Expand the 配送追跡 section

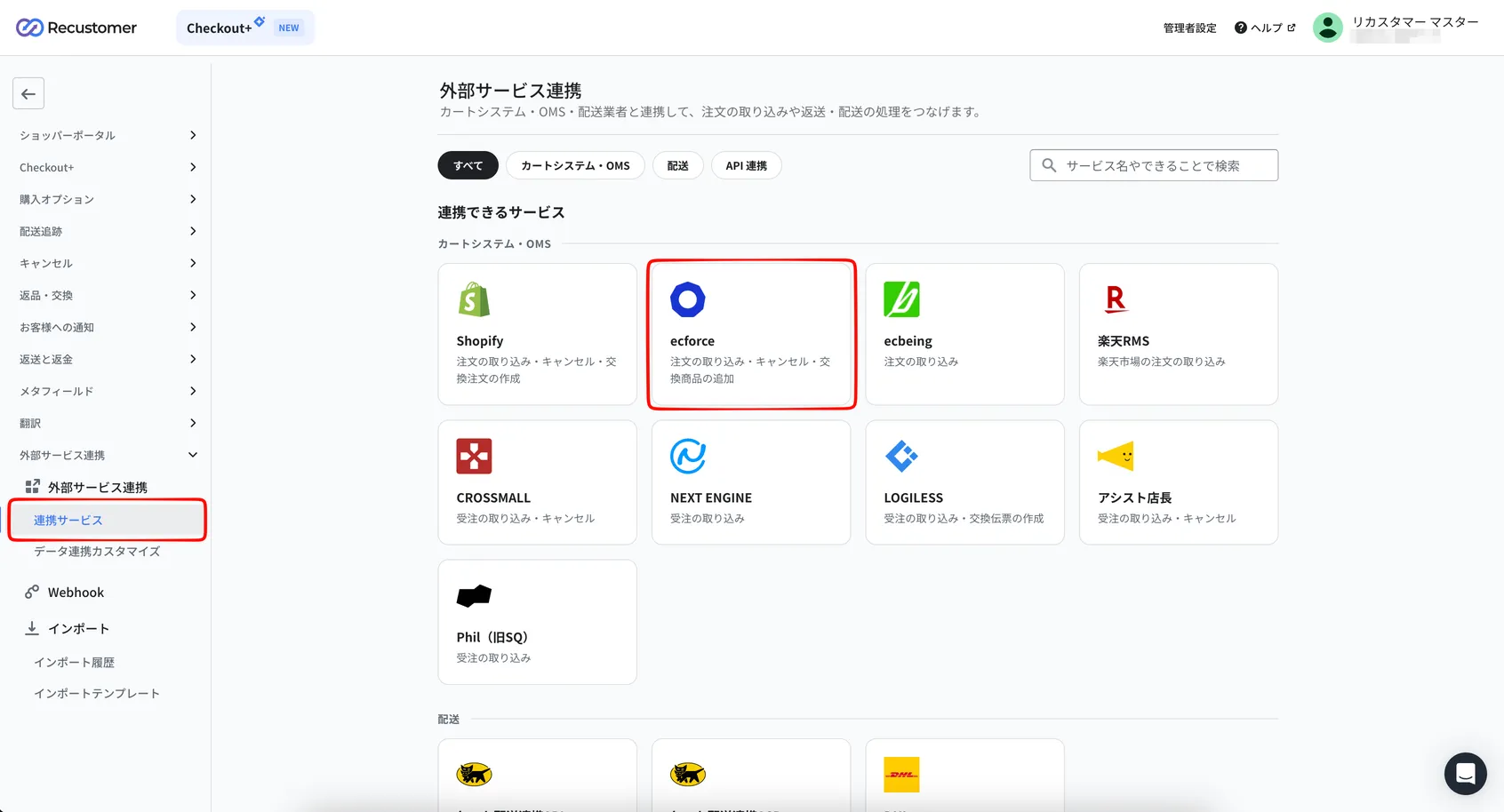(108, 231)
